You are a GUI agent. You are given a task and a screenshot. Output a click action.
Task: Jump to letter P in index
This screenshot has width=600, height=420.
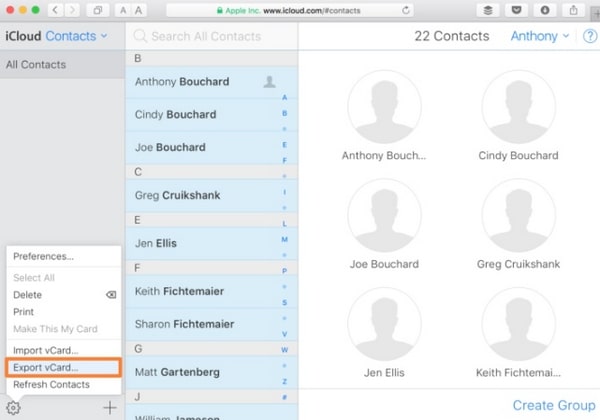284,271
